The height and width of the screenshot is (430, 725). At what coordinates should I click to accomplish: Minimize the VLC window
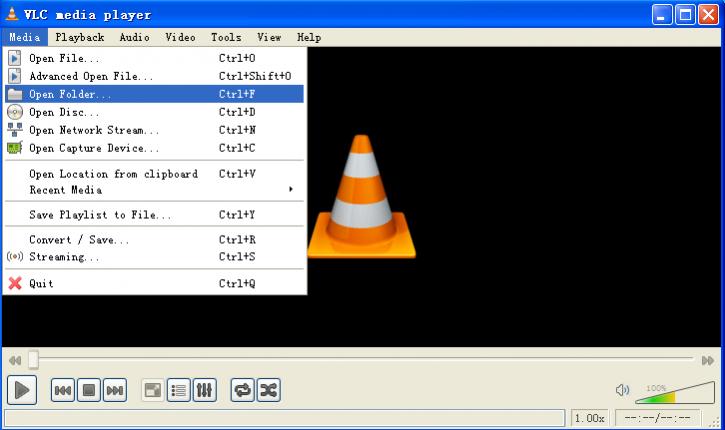coord(662,15)
